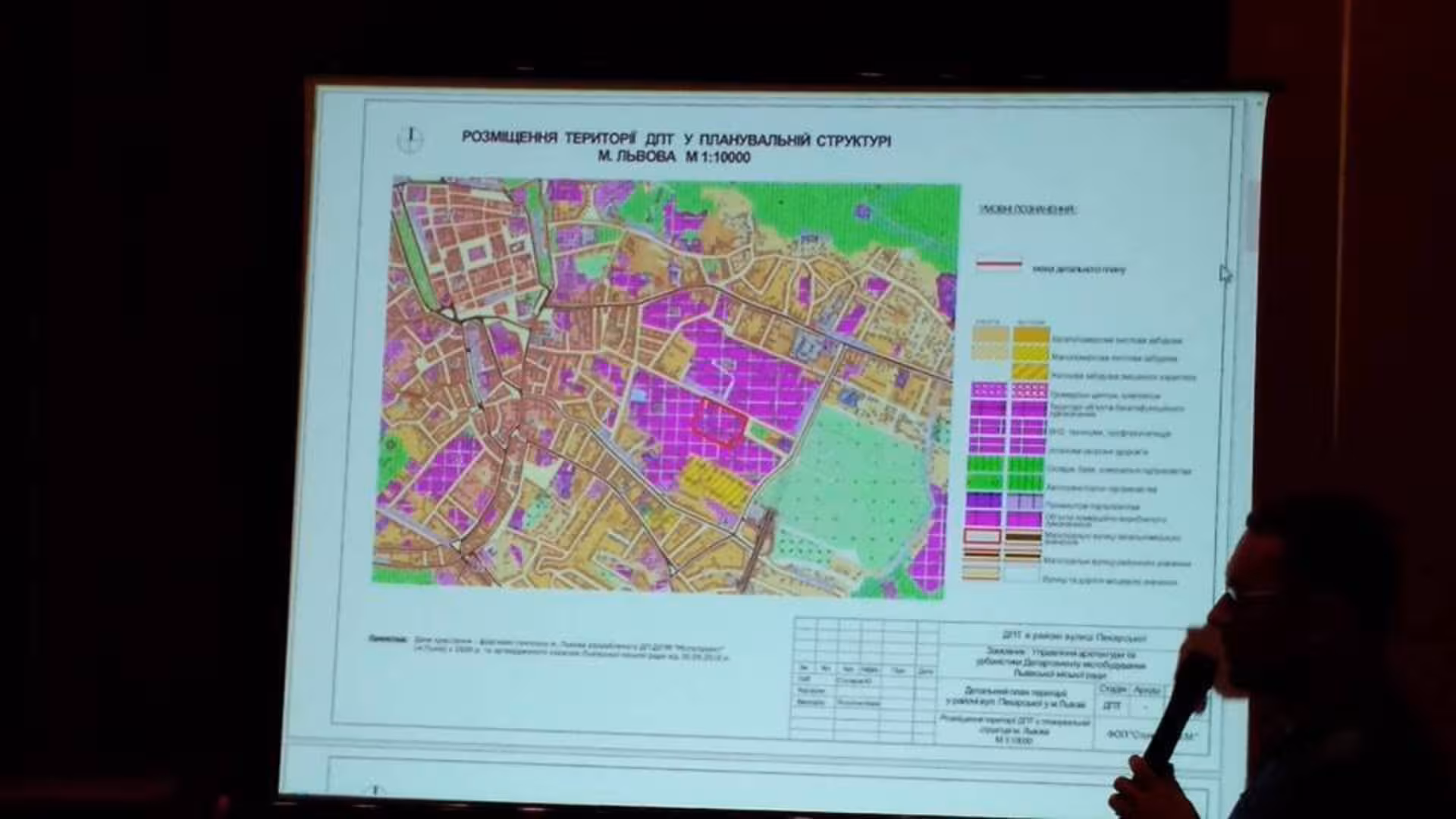The width and height of the screenshot is (1456, 819).
Task: Click the bright green legend swatch
Action: [x=986, y=464]
